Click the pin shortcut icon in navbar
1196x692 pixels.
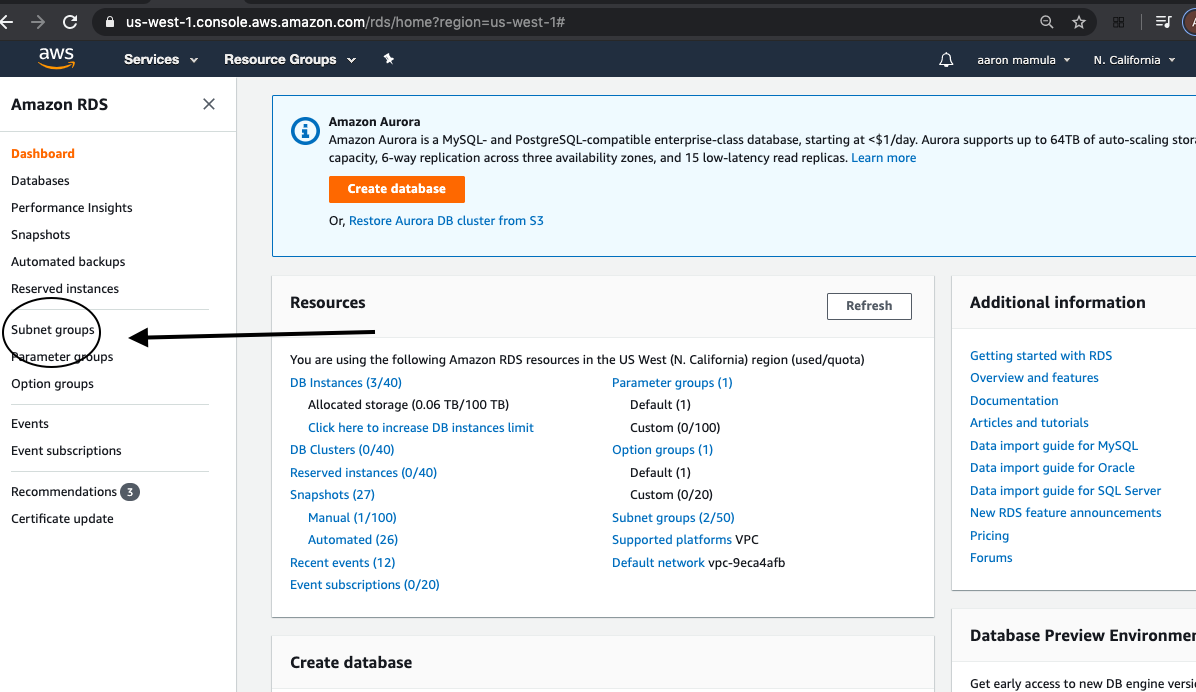click(388, 59)
